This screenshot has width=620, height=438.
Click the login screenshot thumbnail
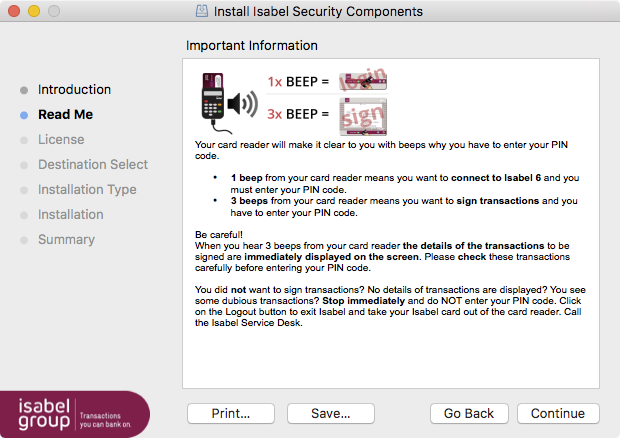[x=363, y=80]
